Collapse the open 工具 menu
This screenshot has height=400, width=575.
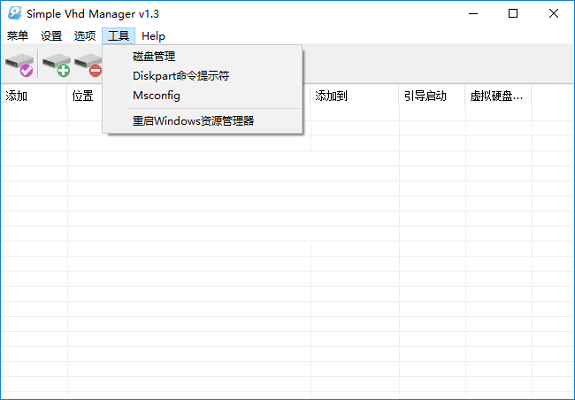[118, 36]
